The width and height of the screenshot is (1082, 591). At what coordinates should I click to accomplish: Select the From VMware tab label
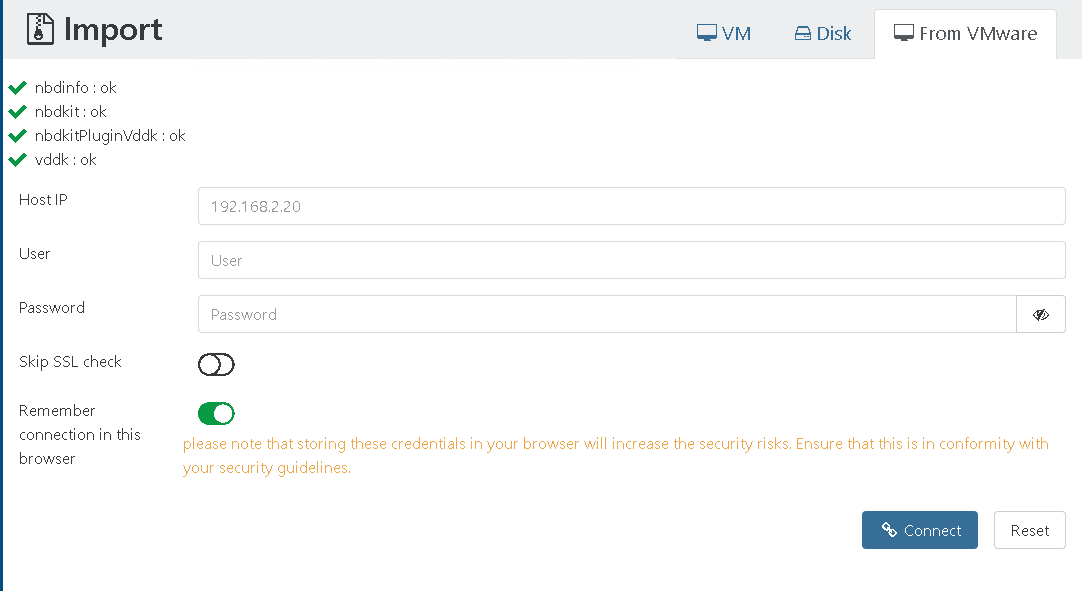977,33
